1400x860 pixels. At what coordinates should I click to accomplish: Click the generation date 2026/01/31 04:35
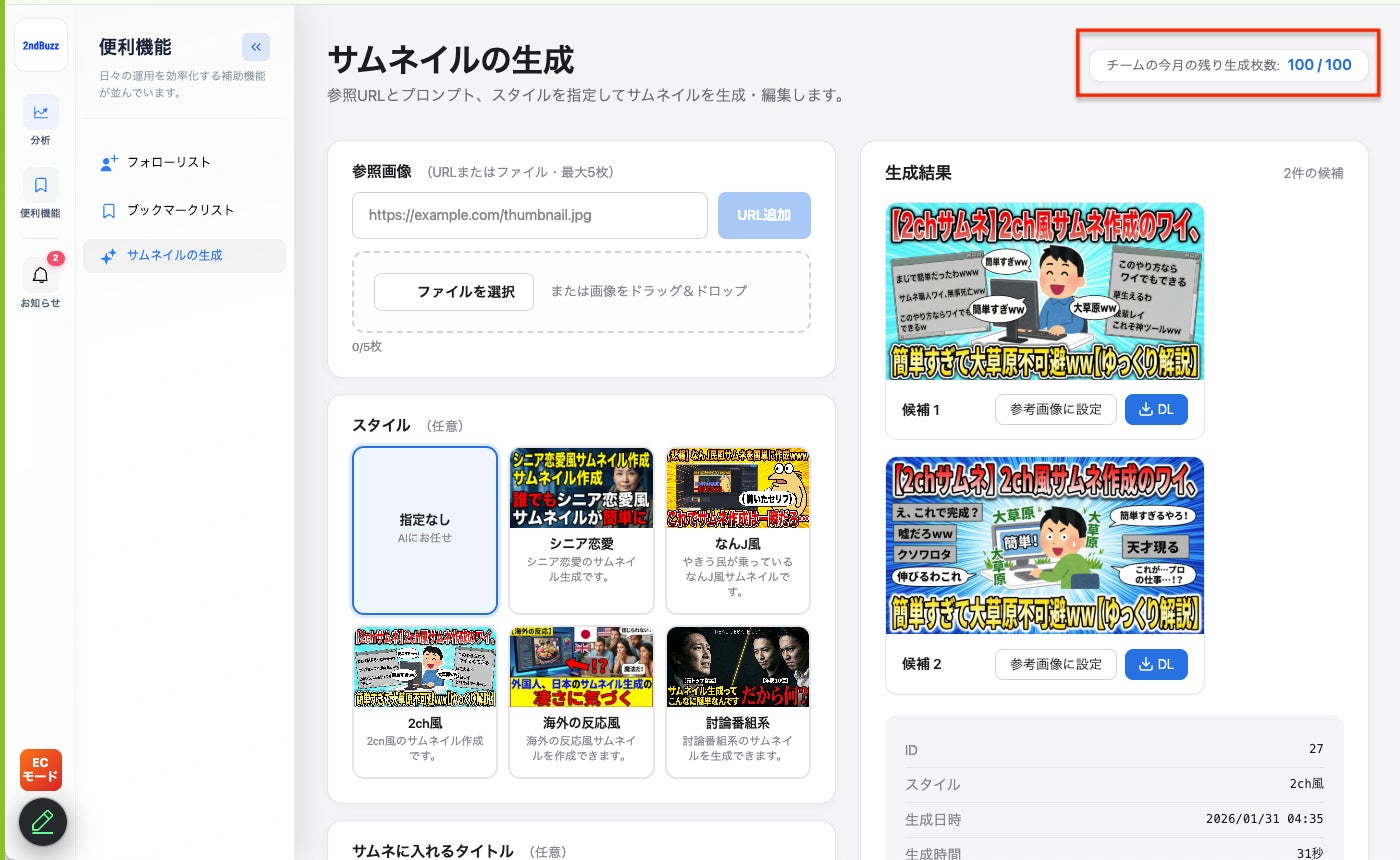(1265, 819)
